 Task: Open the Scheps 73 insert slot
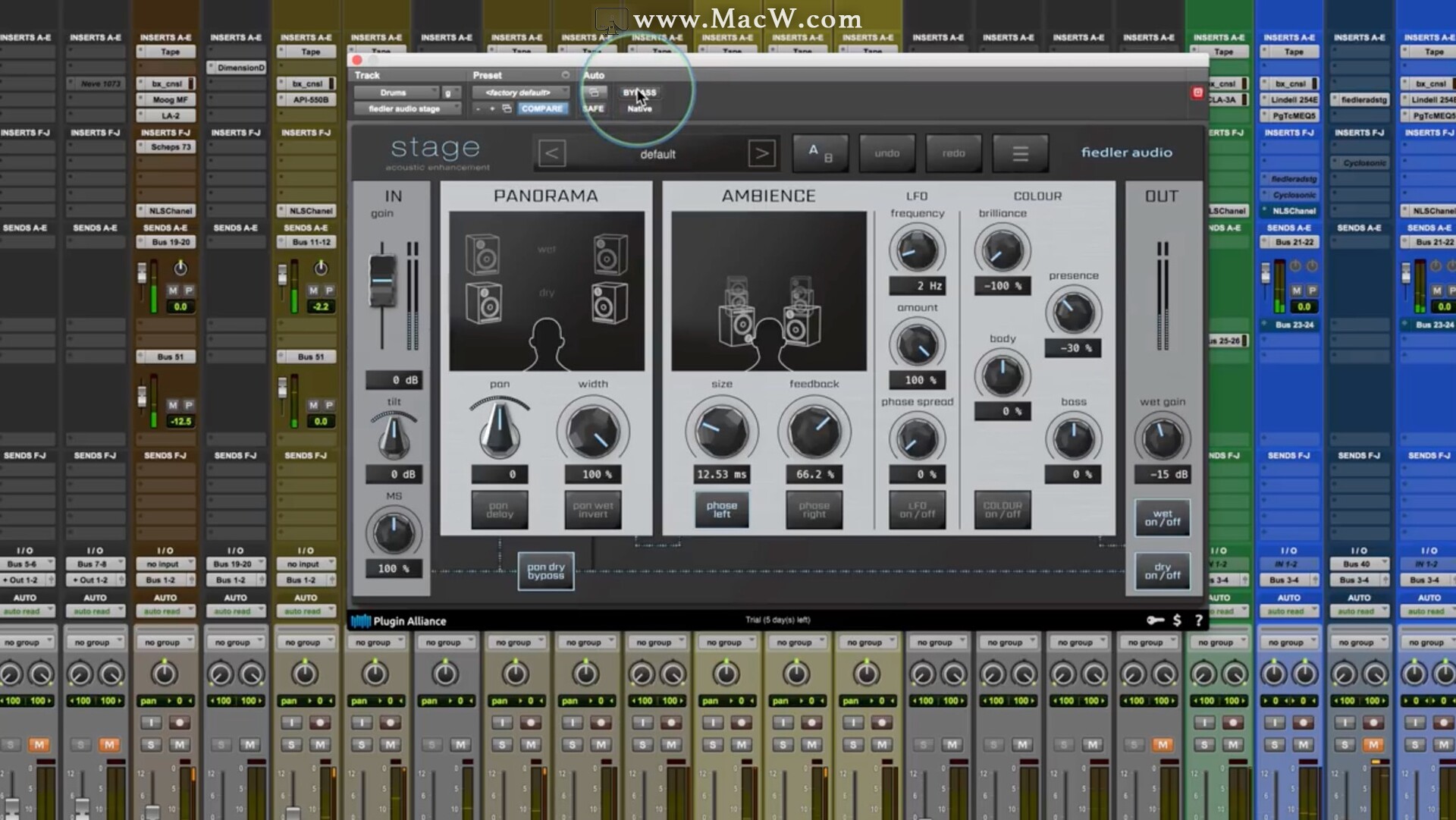pyautogui.click(x=165, y=146)
